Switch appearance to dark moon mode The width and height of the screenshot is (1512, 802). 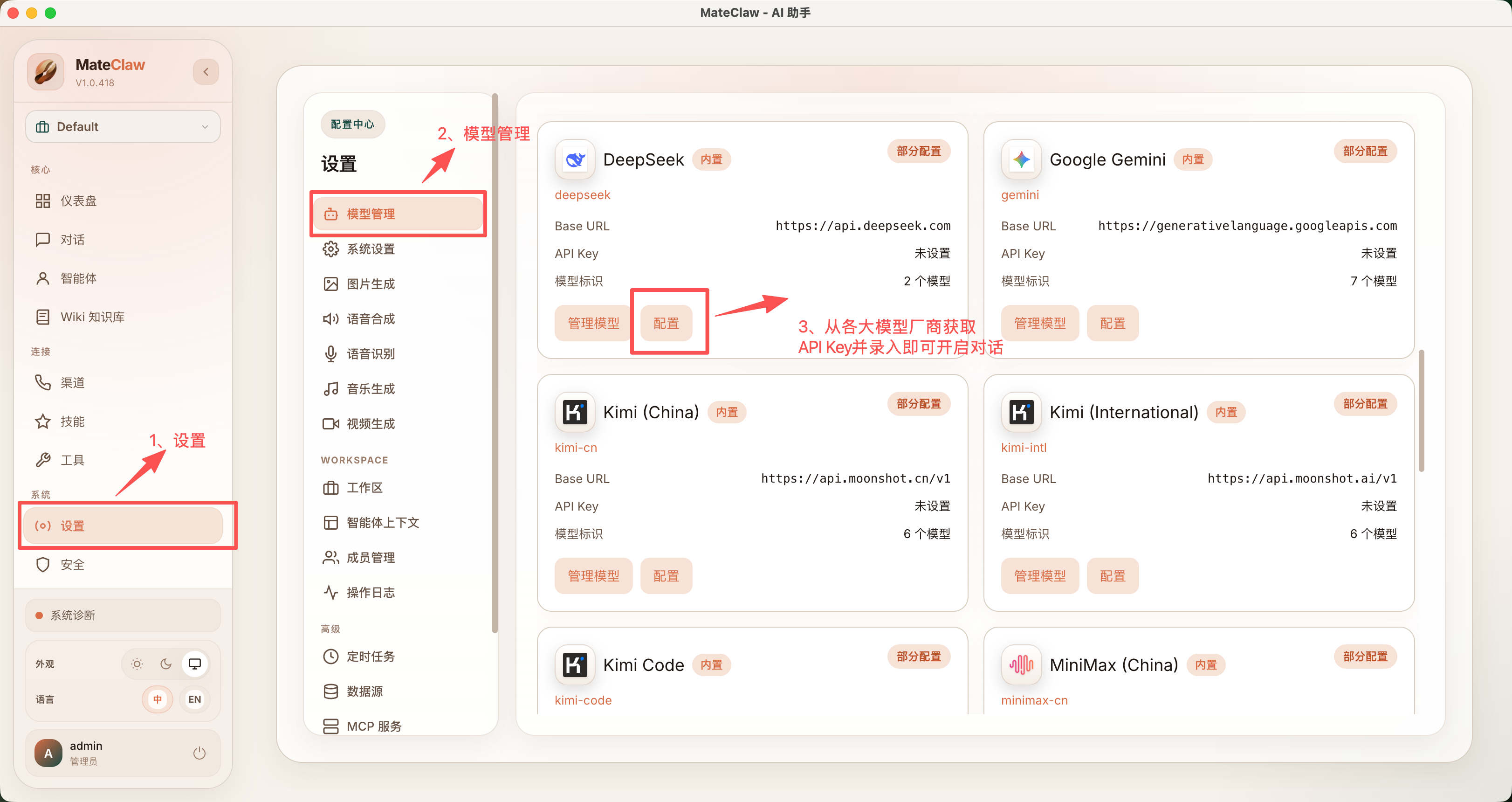(x=166, y=664)
